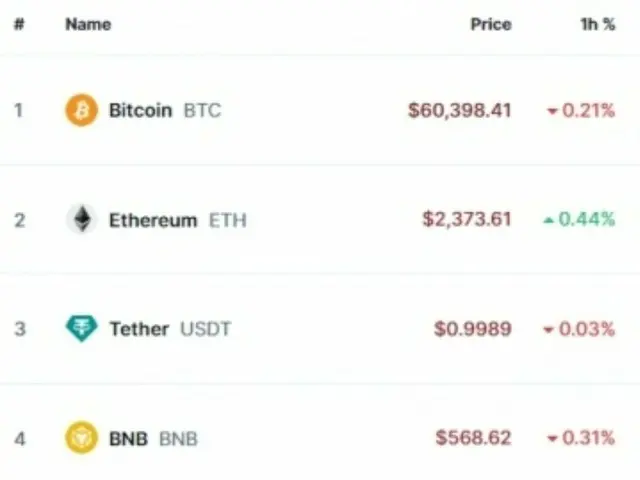640x480 pixels.
Task: Sort by the # rank column header
Action: pyautogui.click(x=19, y=24)
